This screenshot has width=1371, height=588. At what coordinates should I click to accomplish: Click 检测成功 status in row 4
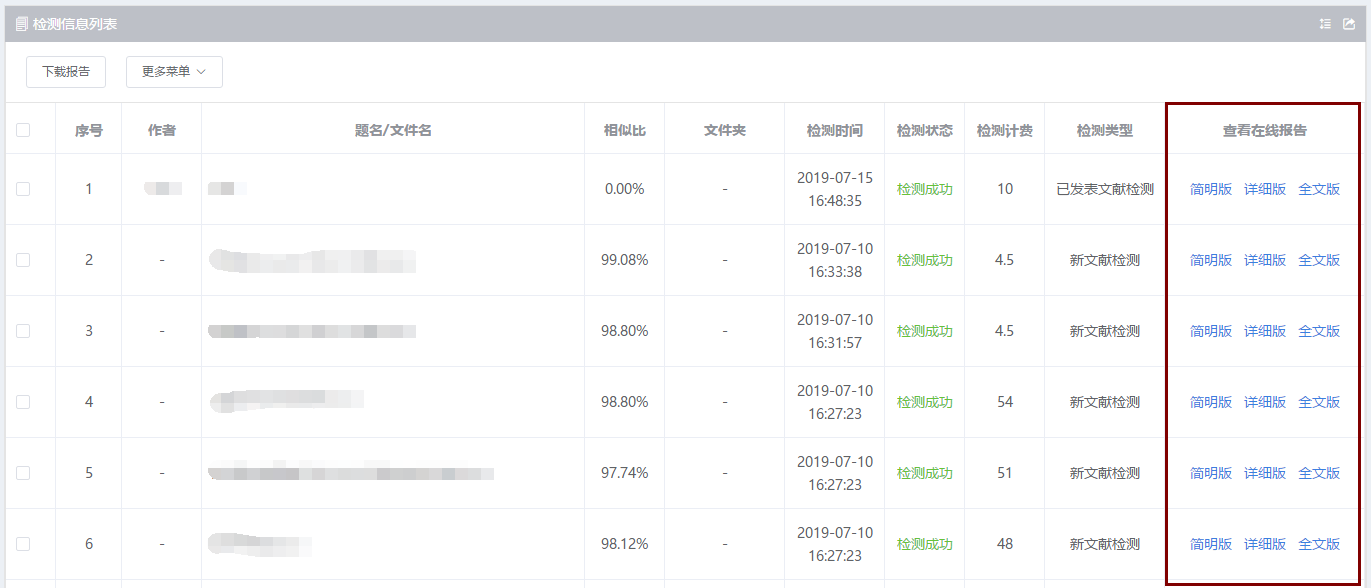point(925,402)
